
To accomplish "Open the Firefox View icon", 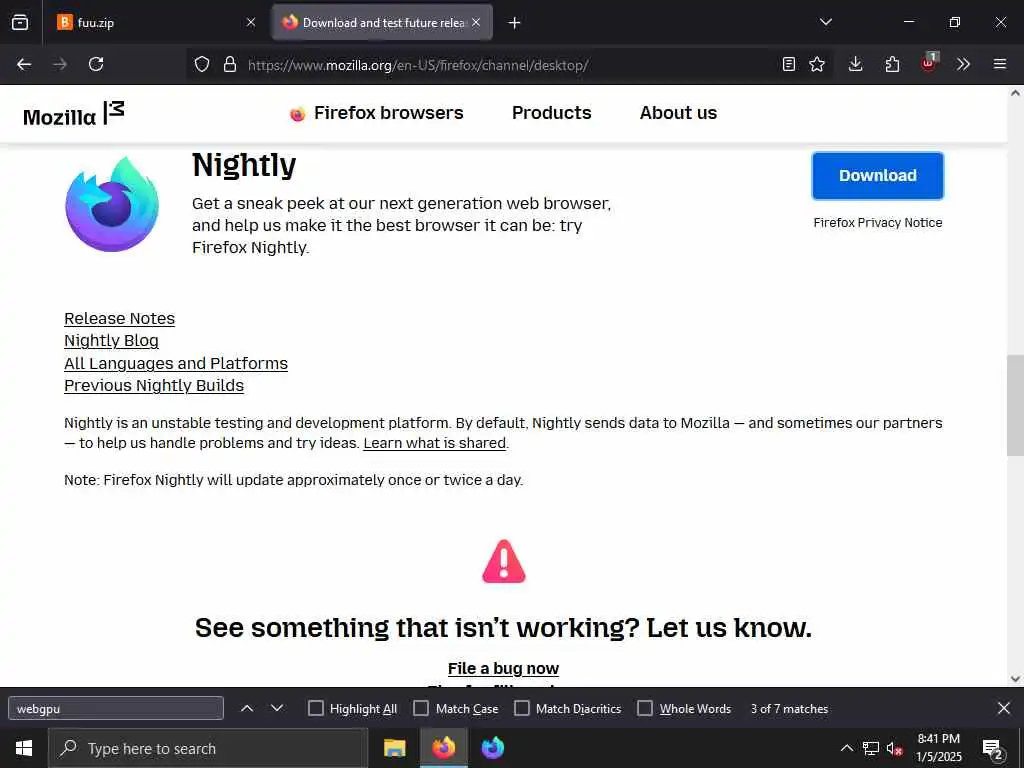I will (20, 22).
